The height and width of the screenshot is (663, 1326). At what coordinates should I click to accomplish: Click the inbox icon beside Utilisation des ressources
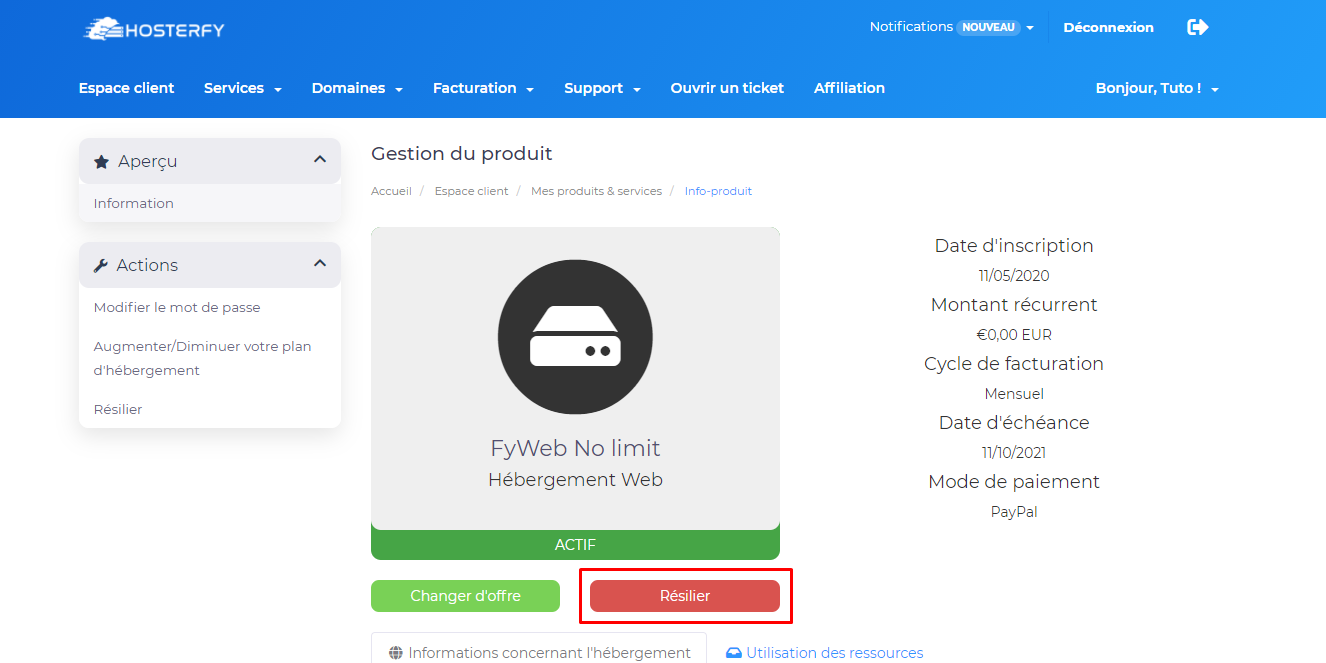point(734,653)
